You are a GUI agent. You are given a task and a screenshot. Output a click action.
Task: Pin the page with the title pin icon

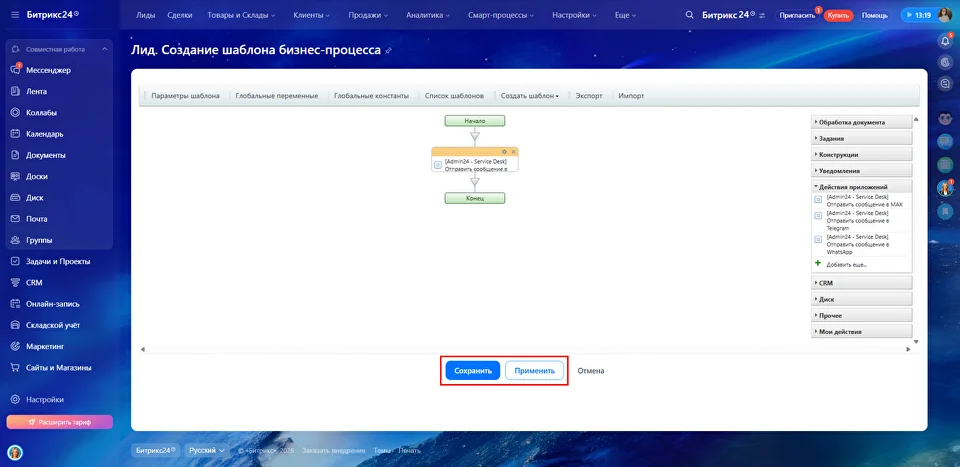[x=389, y=50]
